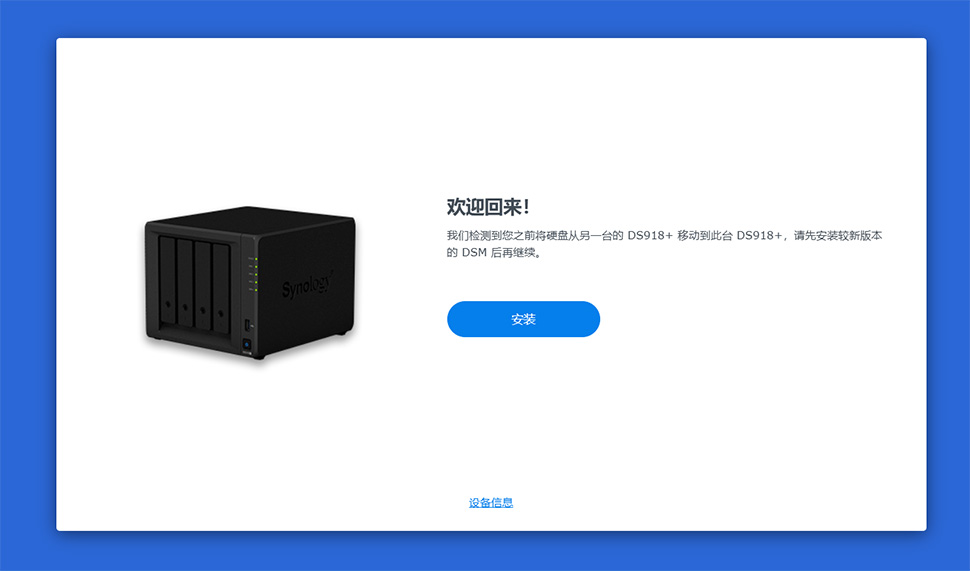Click the second drive bay on NAS image

pyautogui.click(x=185, y=283)
